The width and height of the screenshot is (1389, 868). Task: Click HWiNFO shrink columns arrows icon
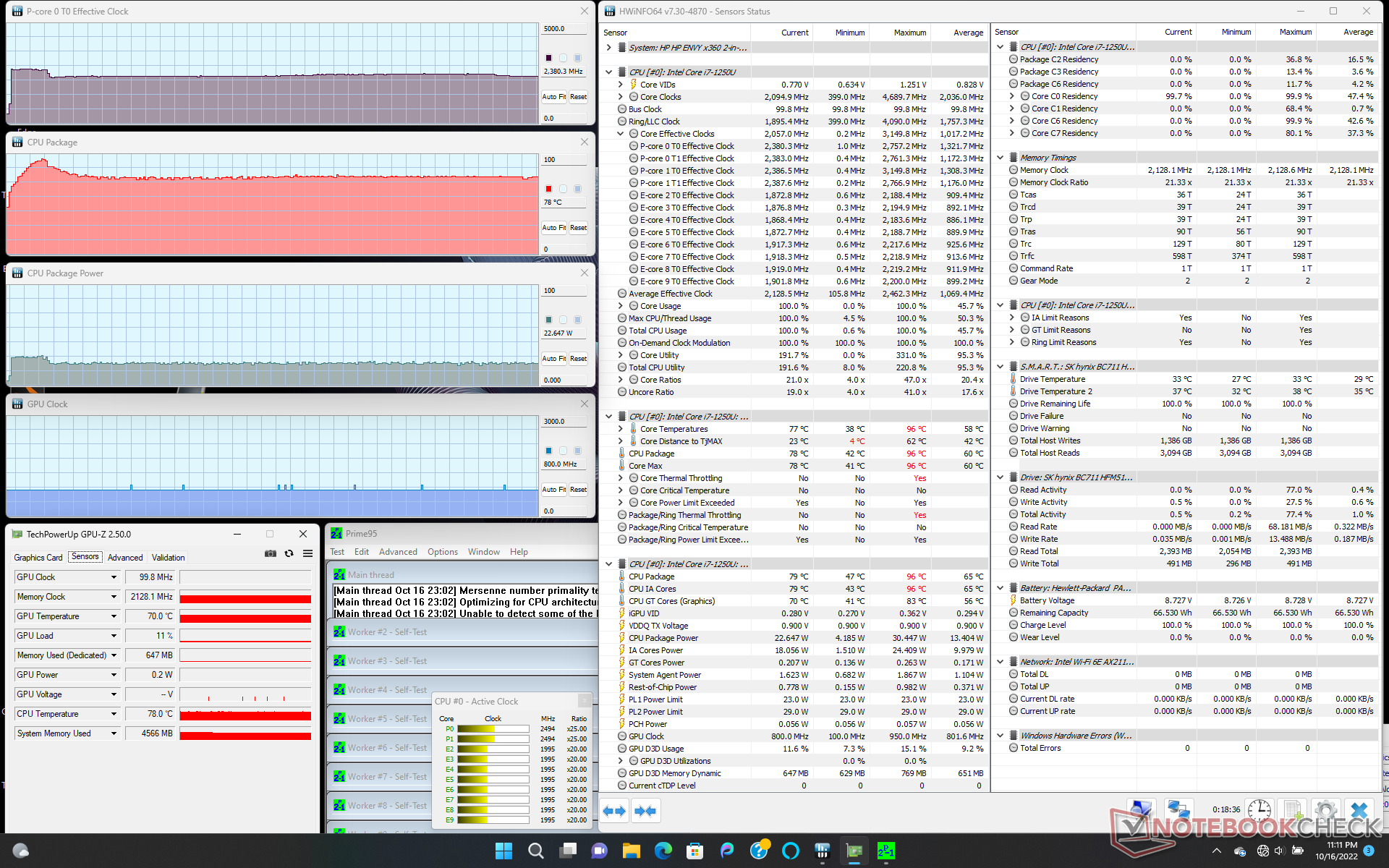645,811
